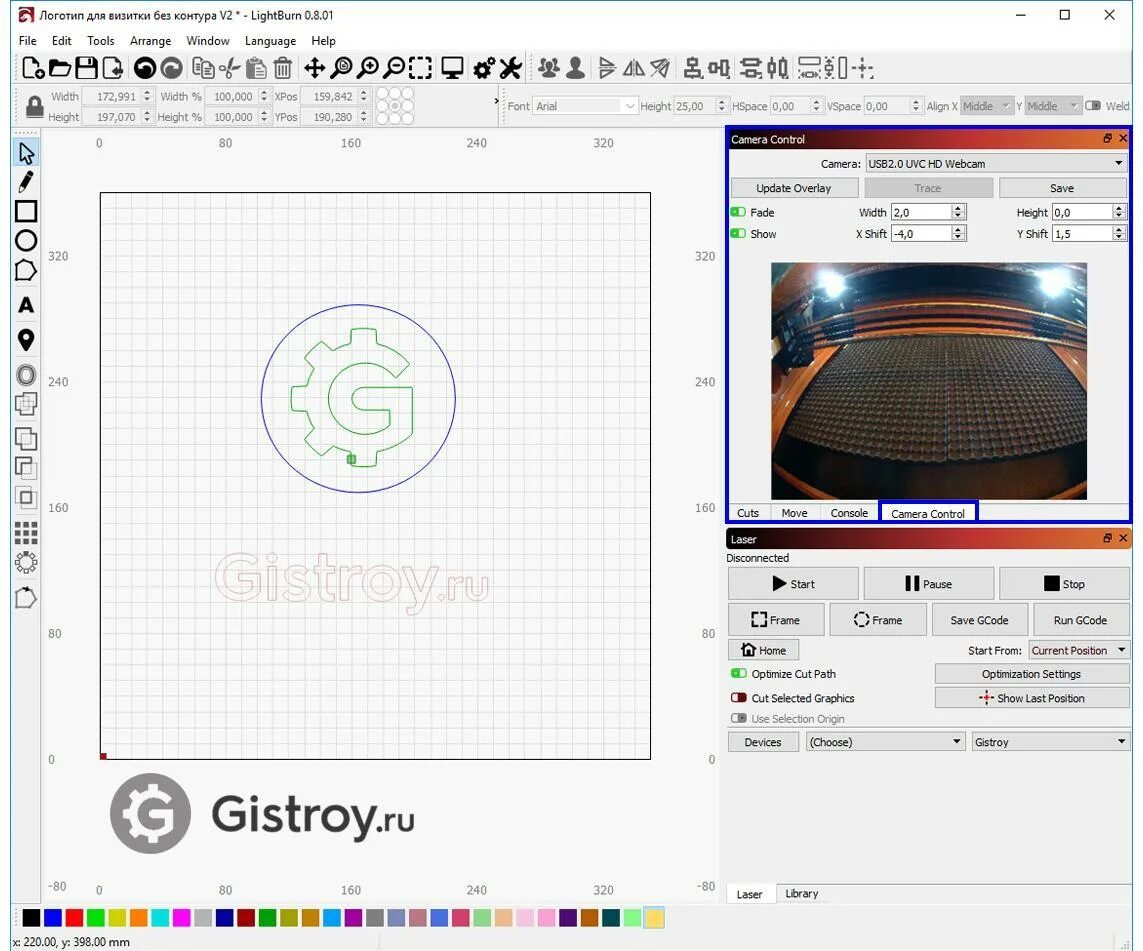Open the File menu
Viewport: 1143px width, 951px height.
(x=28, y=41)
